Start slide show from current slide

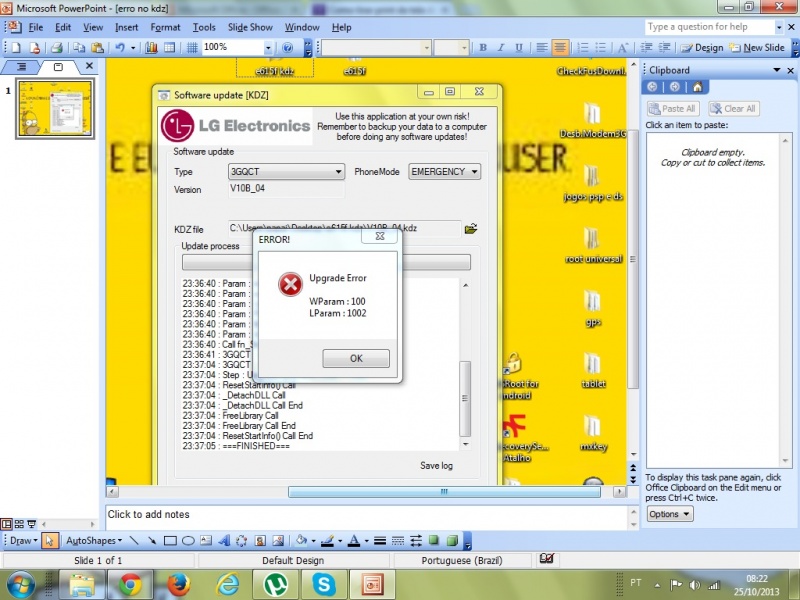click(32, 524)
